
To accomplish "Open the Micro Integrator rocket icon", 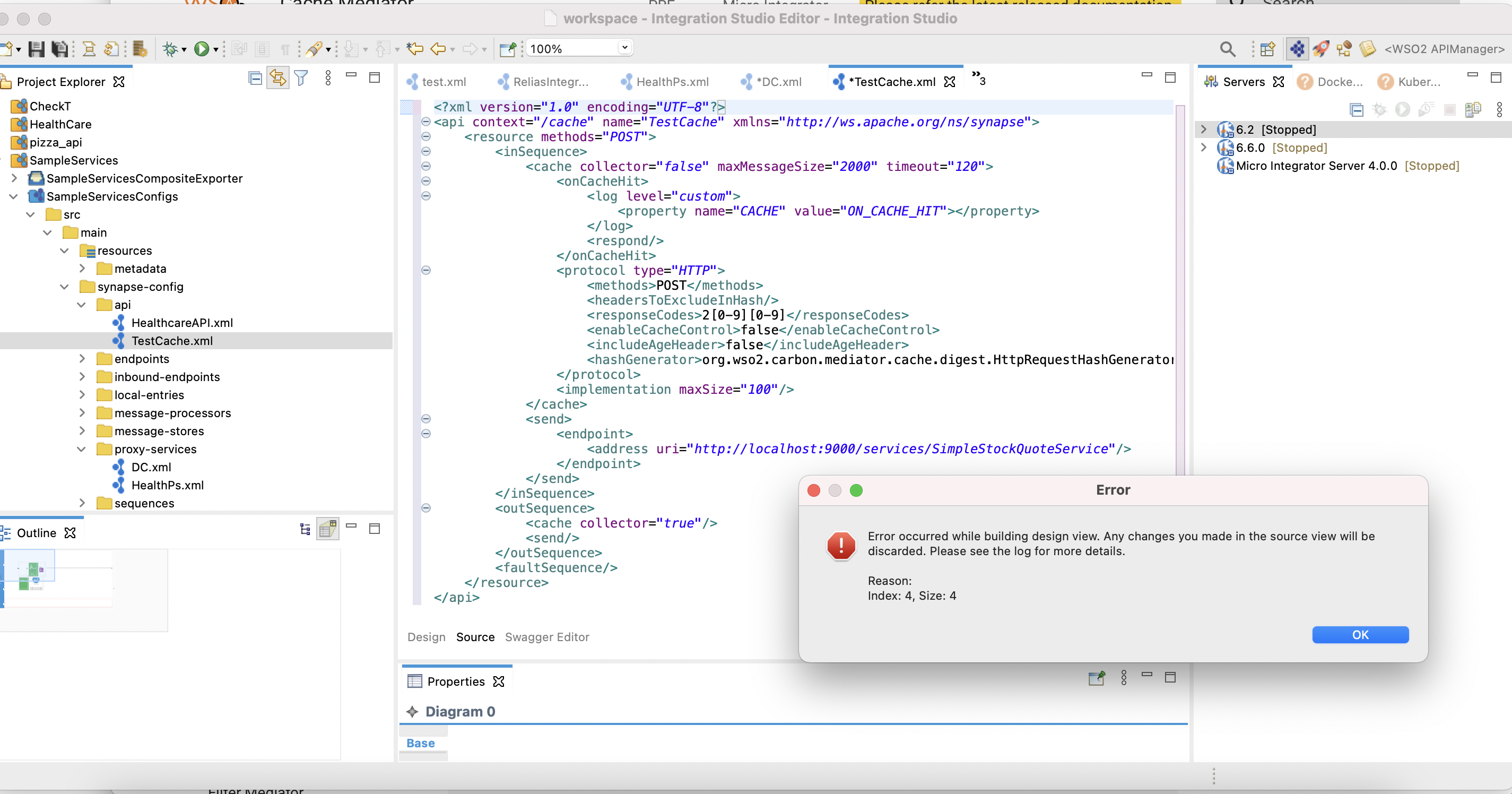I will 1320,49.
